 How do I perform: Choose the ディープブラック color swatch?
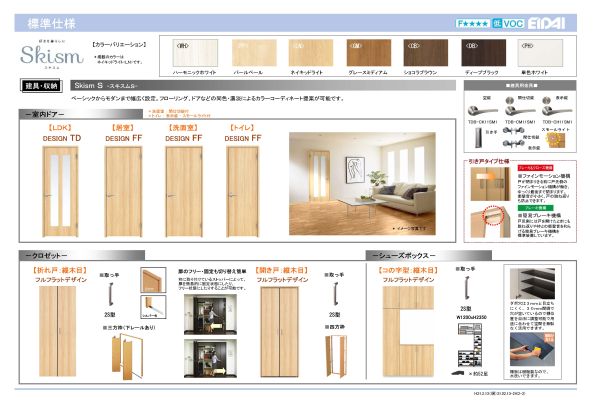click(483, 53)
